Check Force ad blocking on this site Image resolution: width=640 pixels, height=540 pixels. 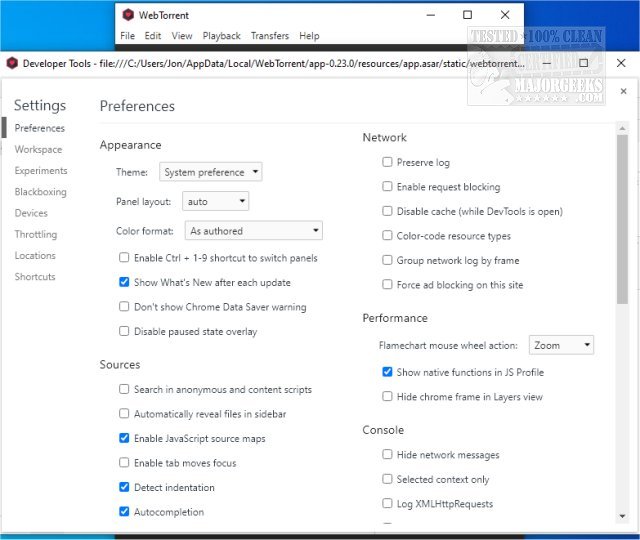387,284
